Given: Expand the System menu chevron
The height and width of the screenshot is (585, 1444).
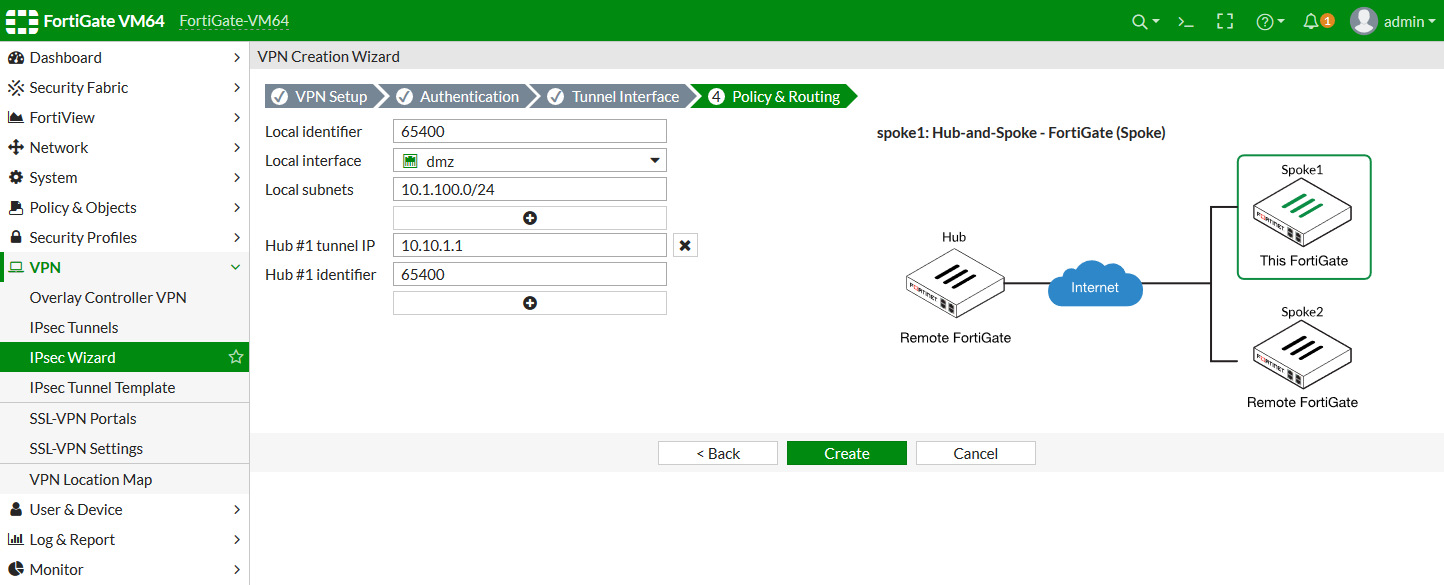Looking at the screenshot, I should click(x=237, y=178).
